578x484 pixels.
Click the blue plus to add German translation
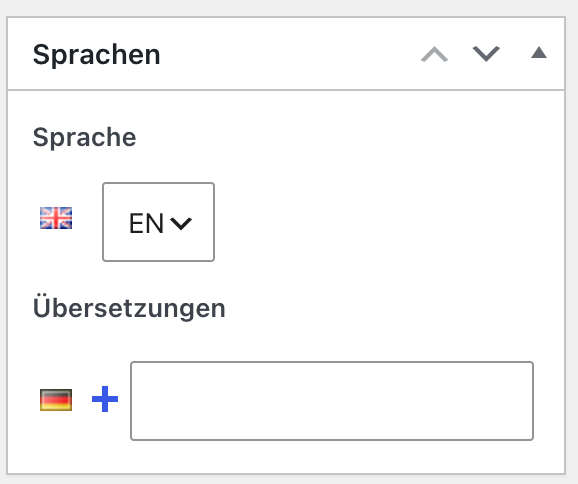[105, 399]
